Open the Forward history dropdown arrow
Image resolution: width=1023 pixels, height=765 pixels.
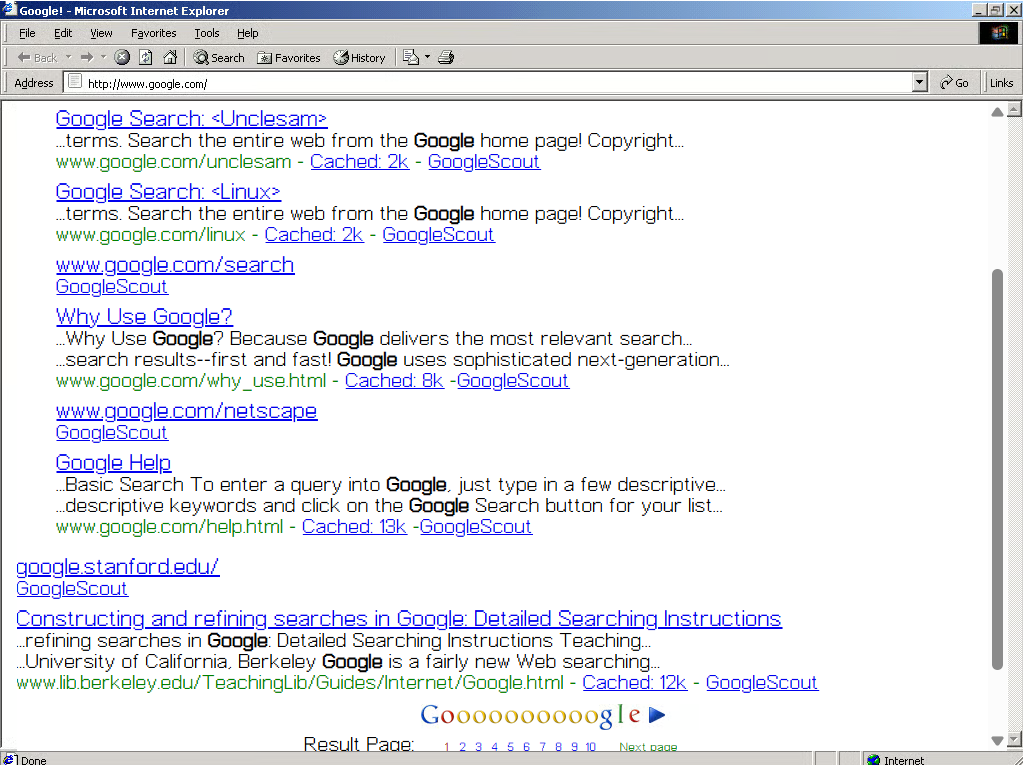pyautogui.click(x=103, y=57)
